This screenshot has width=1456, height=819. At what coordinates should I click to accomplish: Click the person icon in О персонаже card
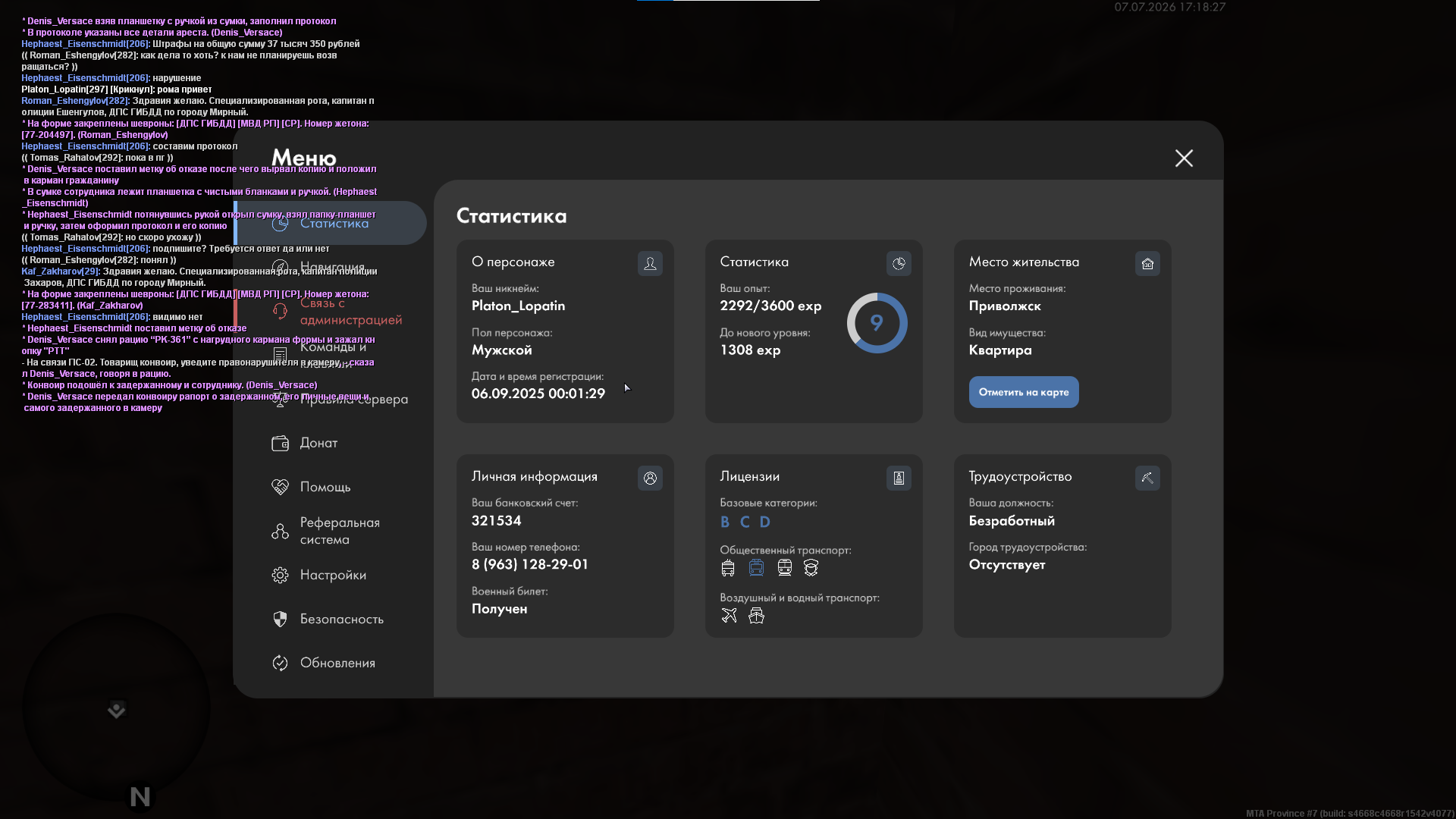[x=650, y=263]
